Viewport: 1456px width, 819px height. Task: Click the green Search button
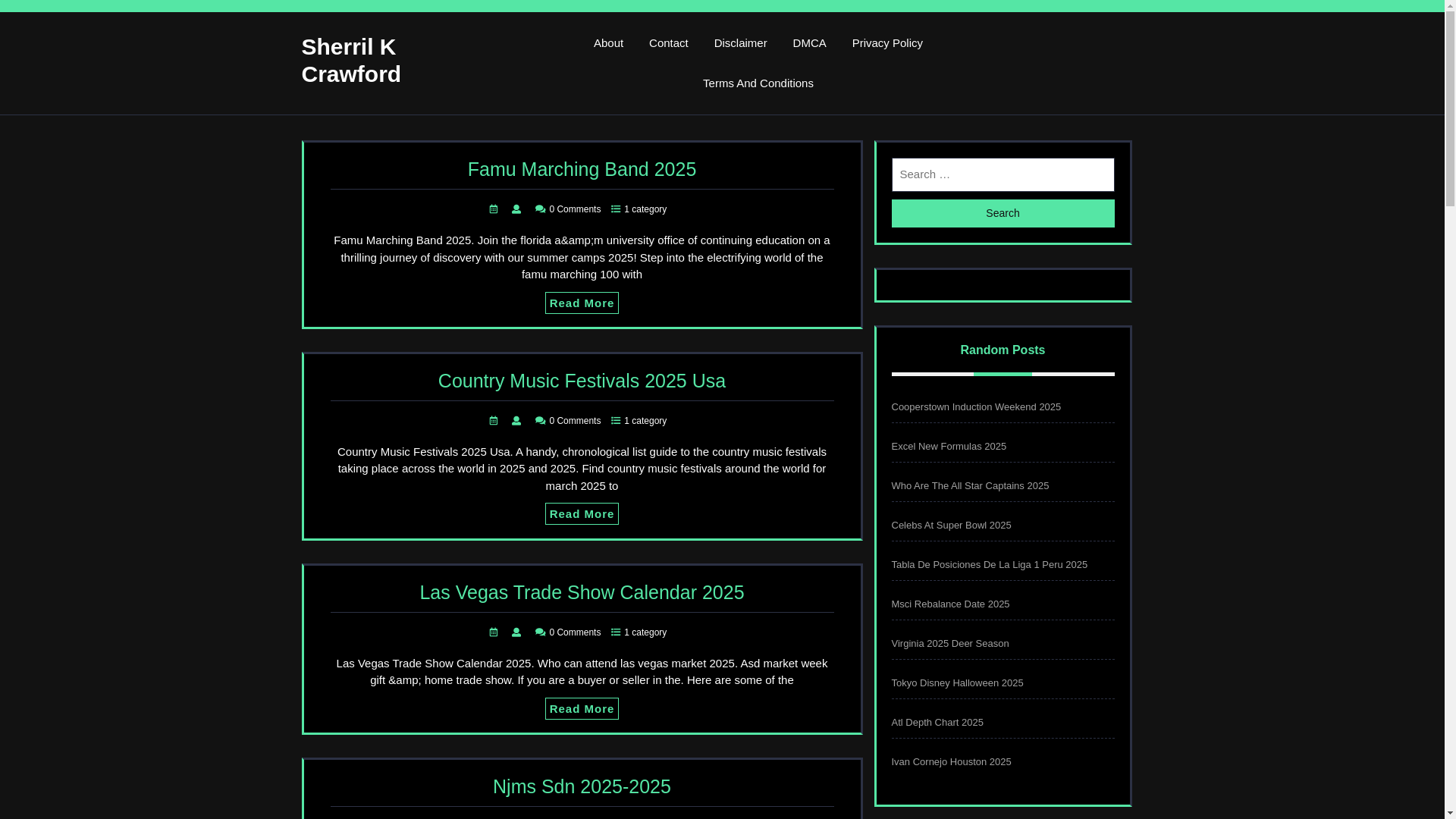pyautogui.click(x=1003, y=214)
